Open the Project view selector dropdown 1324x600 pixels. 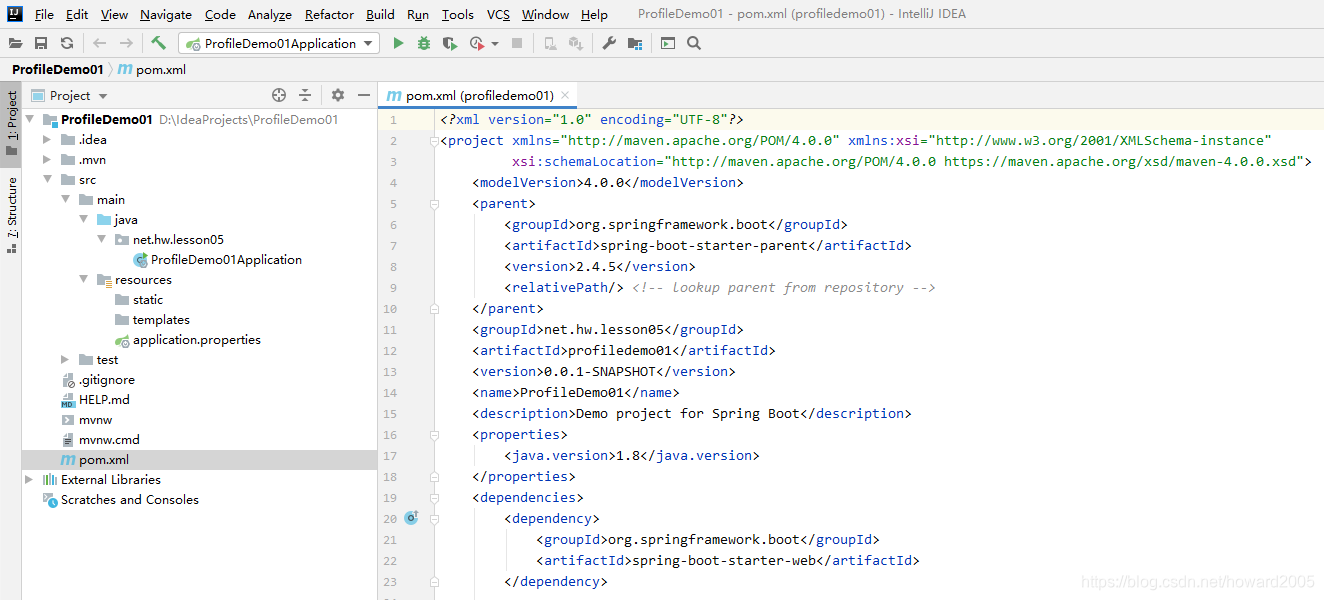tap(70, 95)
